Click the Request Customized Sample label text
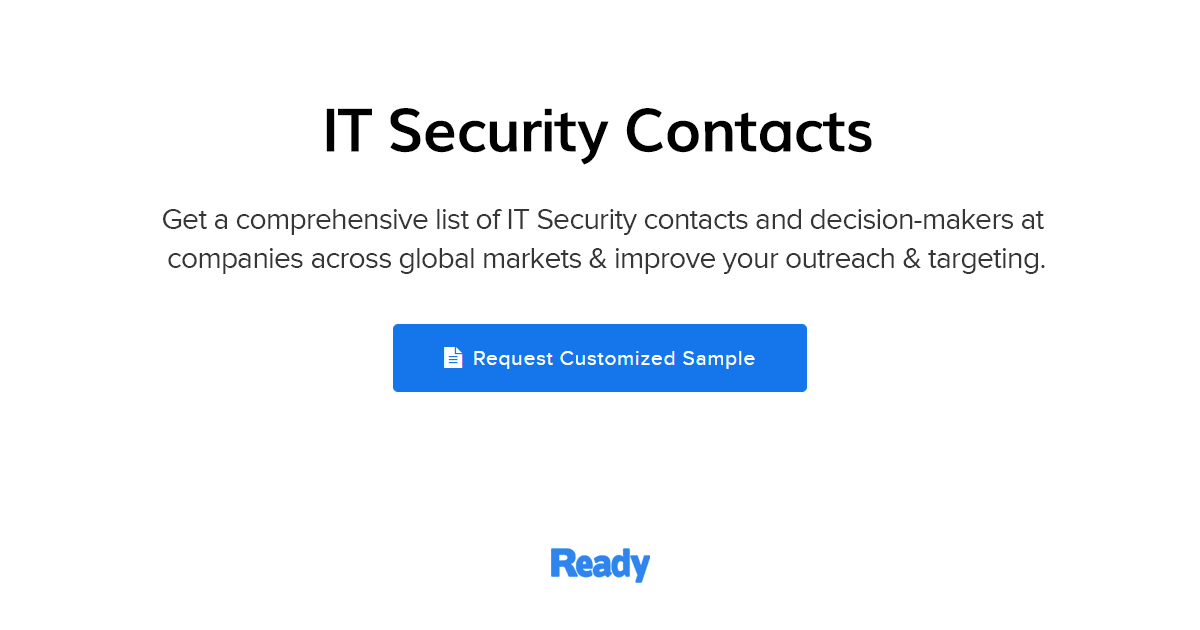 pyautogui.click(x=614, y=357)
